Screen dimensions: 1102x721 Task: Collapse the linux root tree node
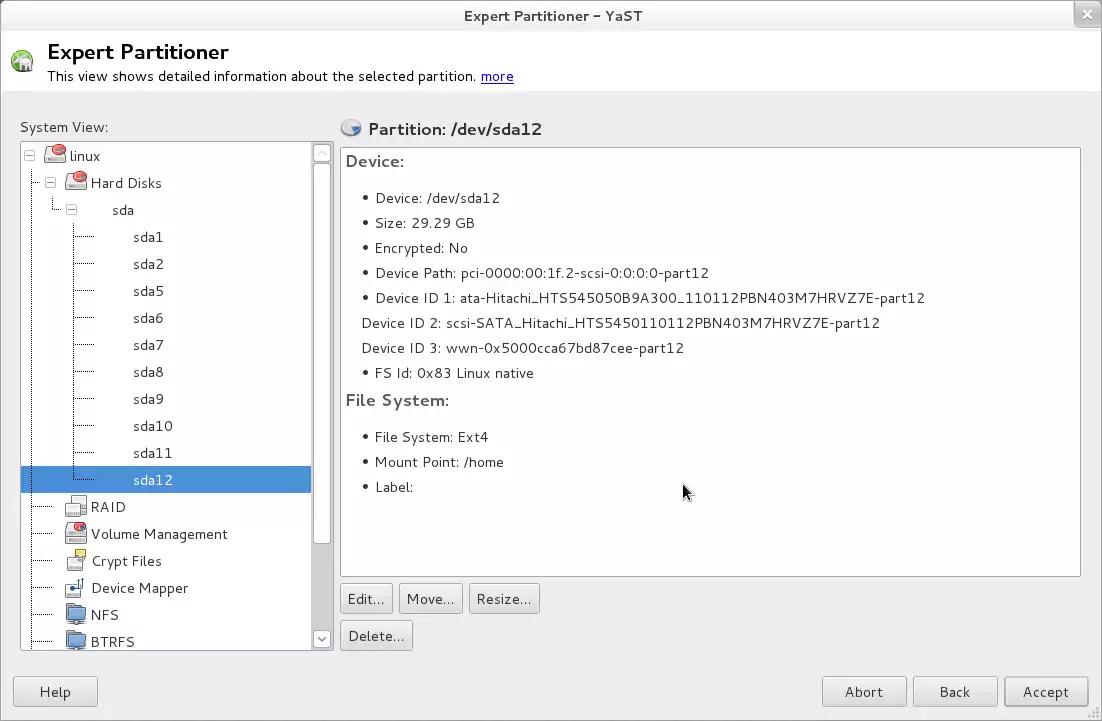point(29,156)
